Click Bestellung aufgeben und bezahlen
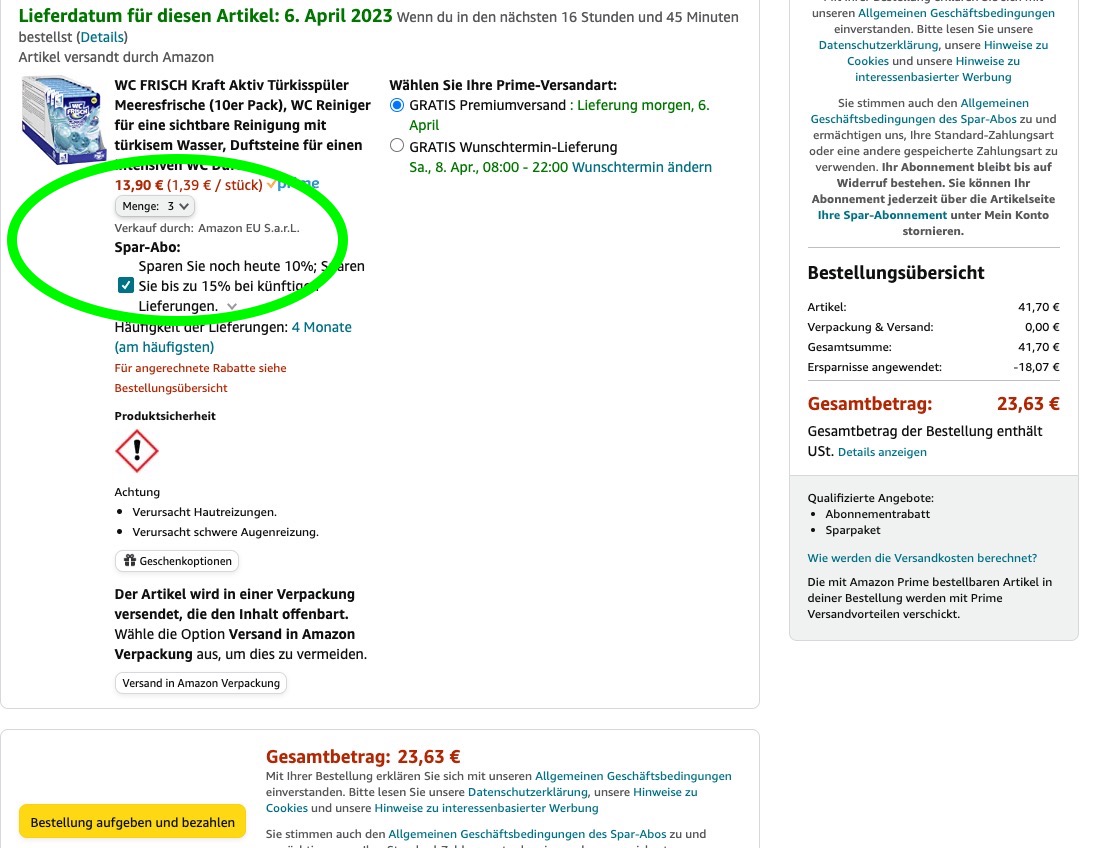Viewport: 1097px width, 848px height. 132,821
